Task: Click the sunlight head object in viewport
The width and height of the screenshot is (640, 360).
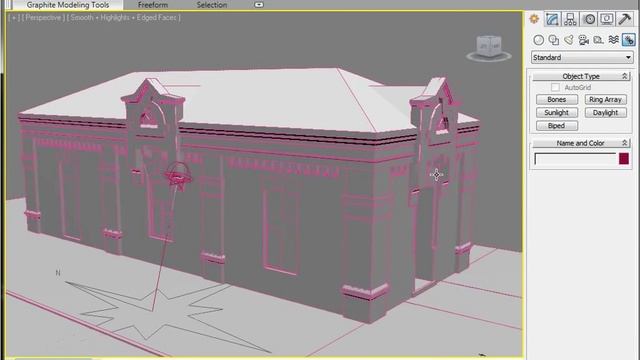Action: pos(178,176)
